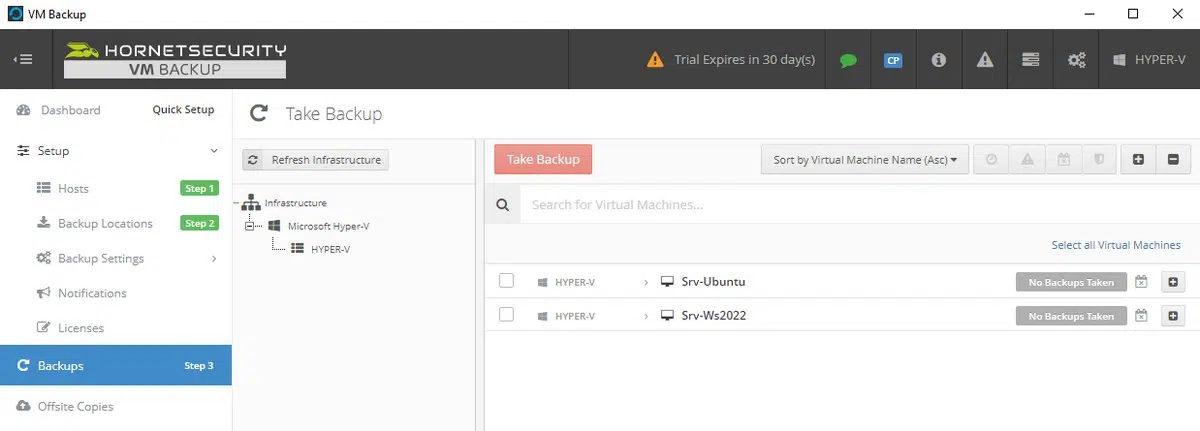Collapse the sidebar with hamburger icon
The height and width of the screenshot is (431, 1200).
tap(22, 59)
